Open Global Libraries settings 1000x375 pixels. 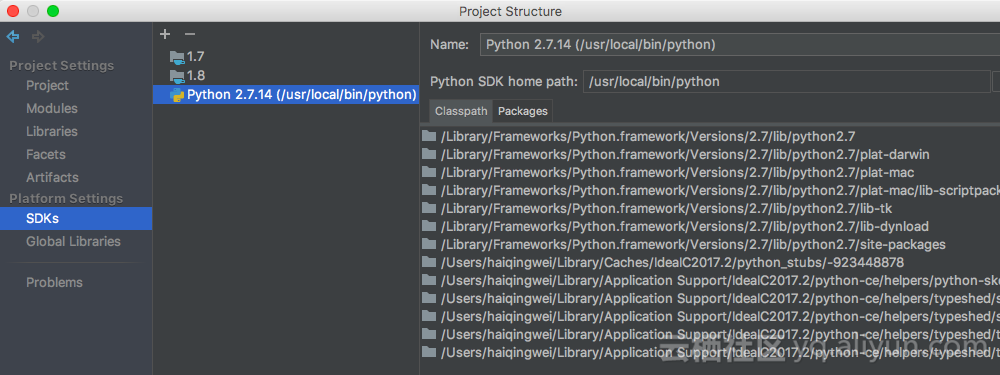pos(73,241)
